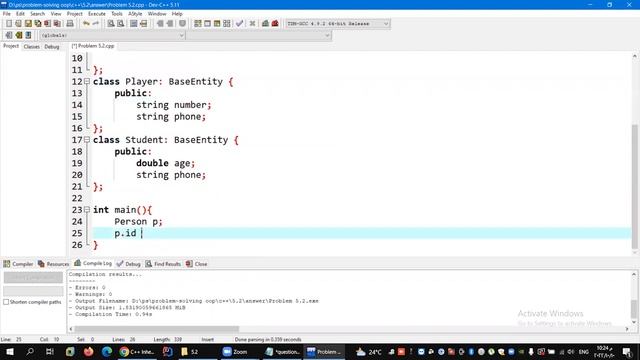
Task: Click the New file toolbar icon
Action: (x=9, y=24)
